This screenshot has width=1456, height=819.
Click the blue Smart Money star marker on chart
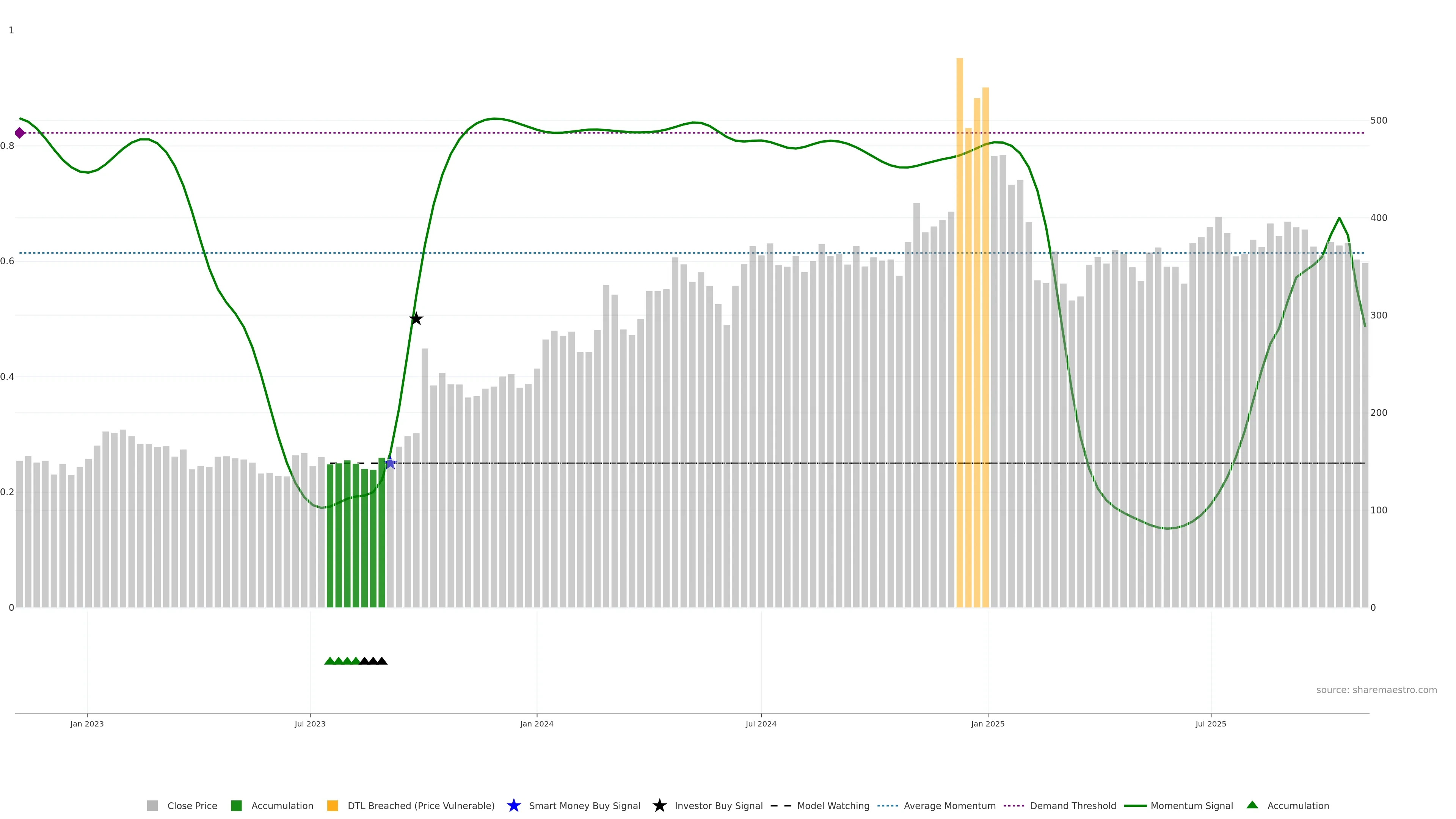390,463
